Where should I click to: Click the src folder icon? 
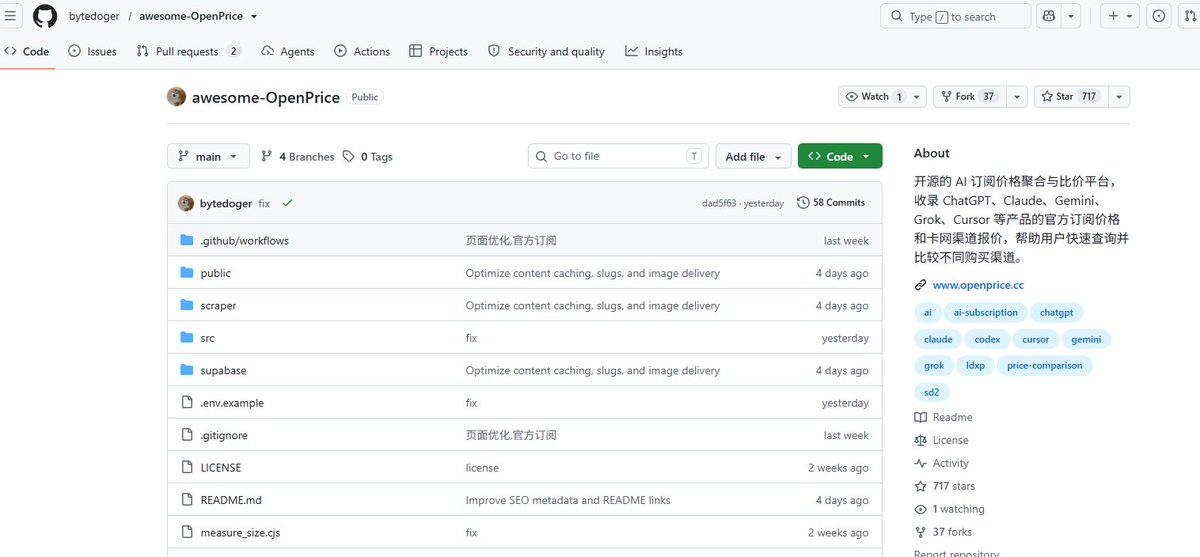[186, 338]
